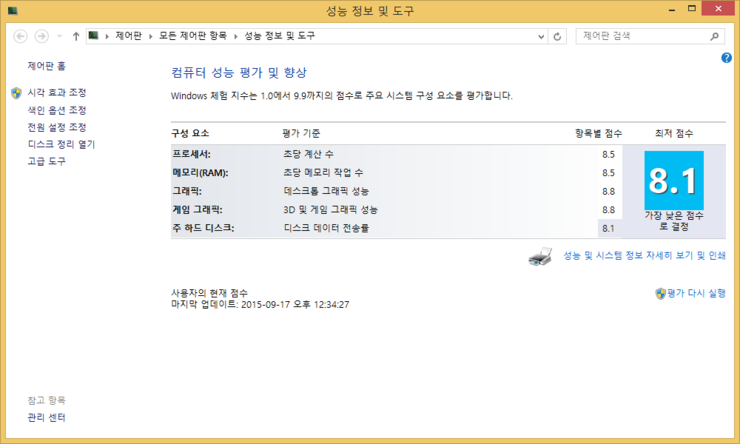Open the recent locations dropdown arrow
This screenshot has width=740, height=444.
pyautogui.click(x=59, y=36)
